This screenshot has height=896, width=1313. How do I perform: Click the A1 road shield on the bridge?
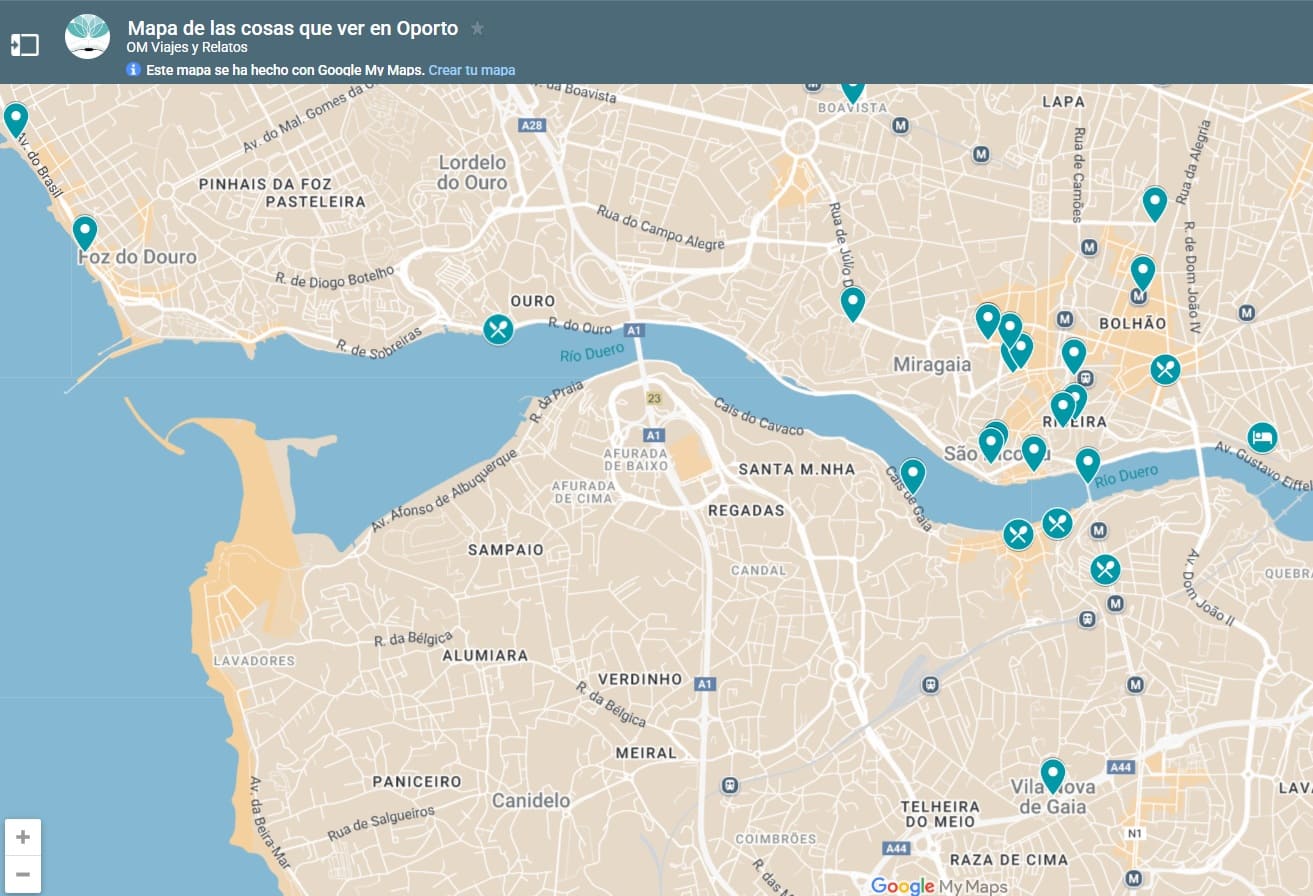pyautogui.click(x=633, y=330)
